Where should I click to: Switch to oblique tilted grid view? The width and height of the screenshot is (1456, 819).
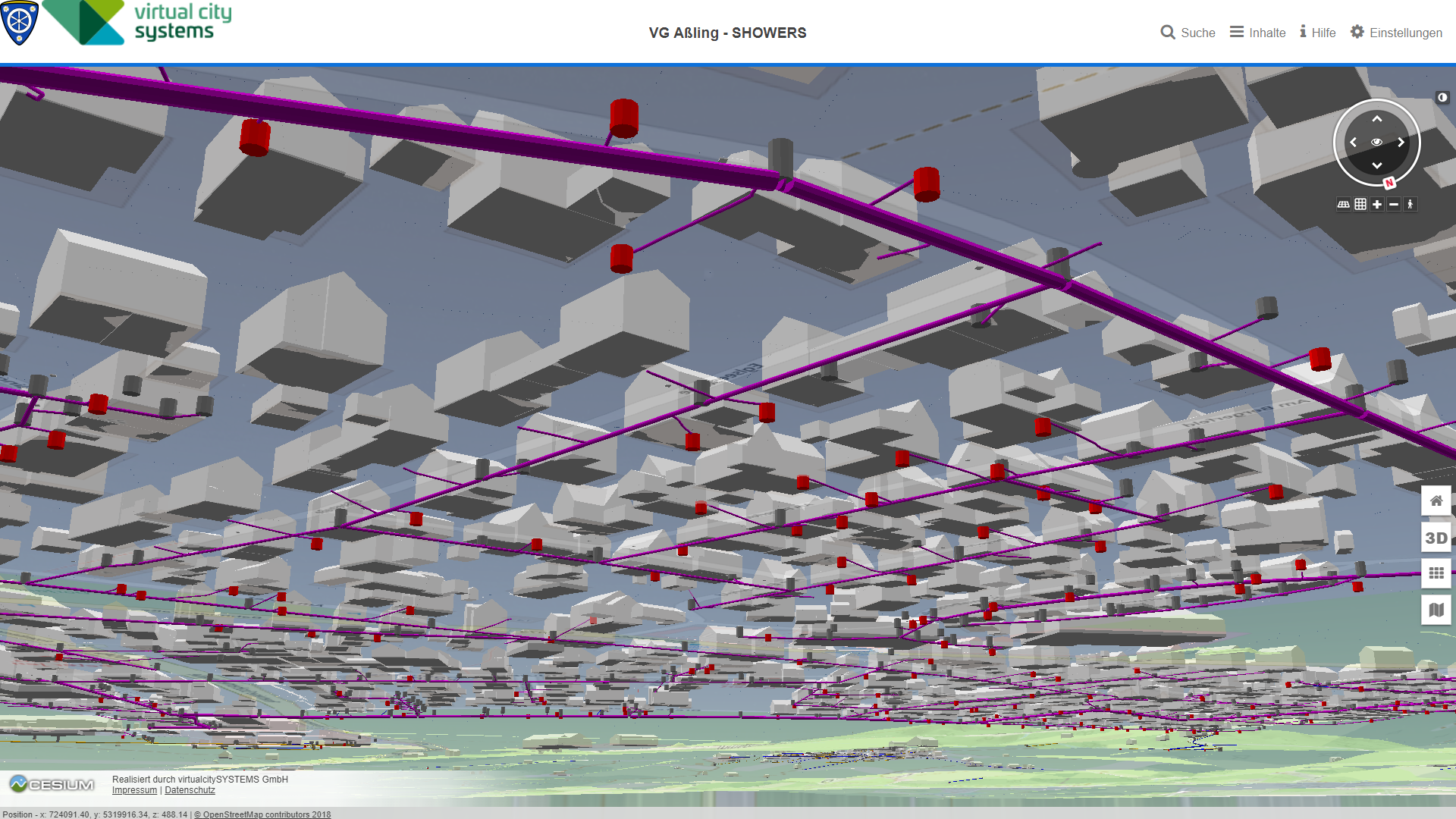point(1343,205)
